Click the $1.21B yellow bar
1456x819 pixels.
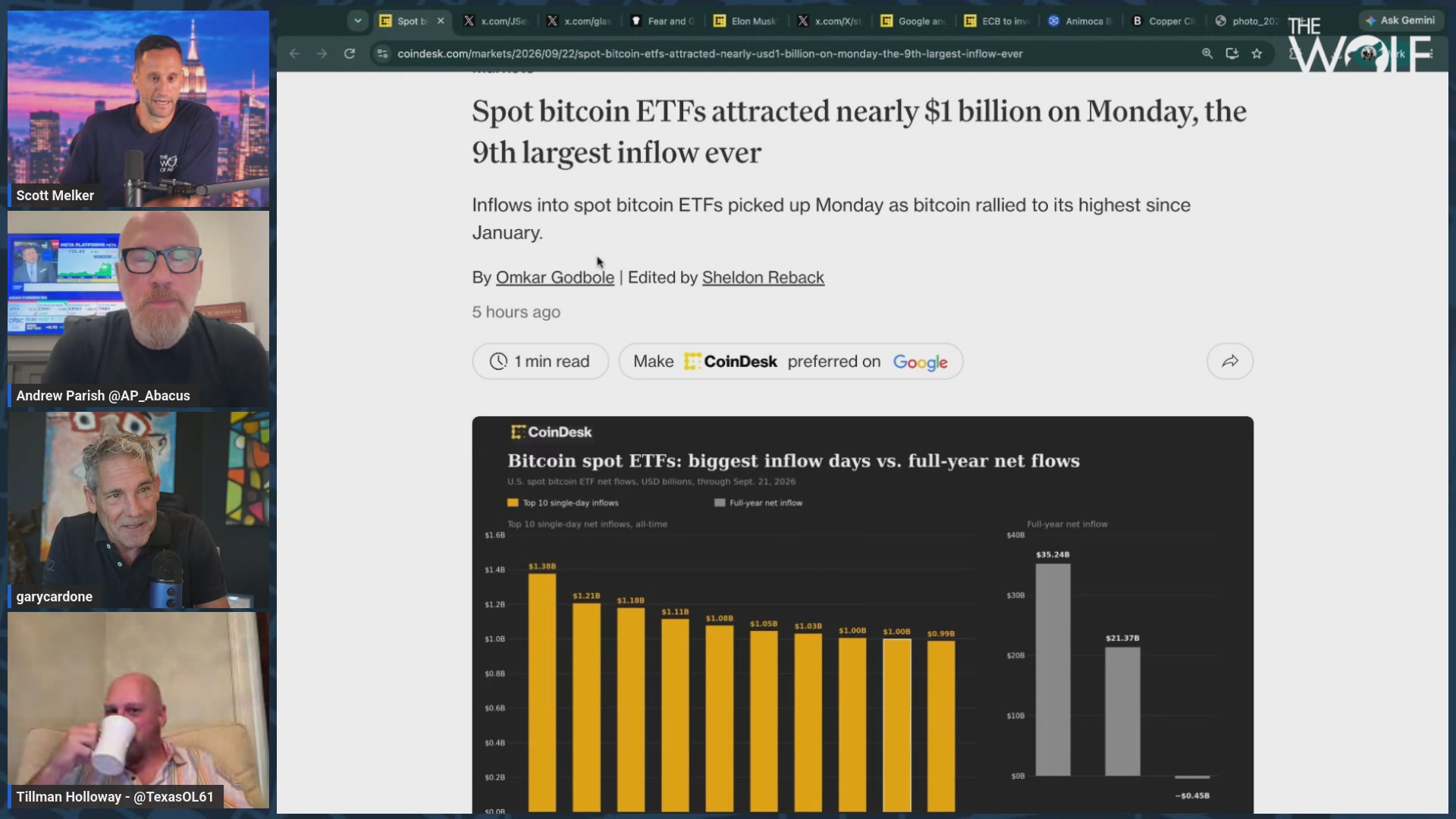[586, 707]
